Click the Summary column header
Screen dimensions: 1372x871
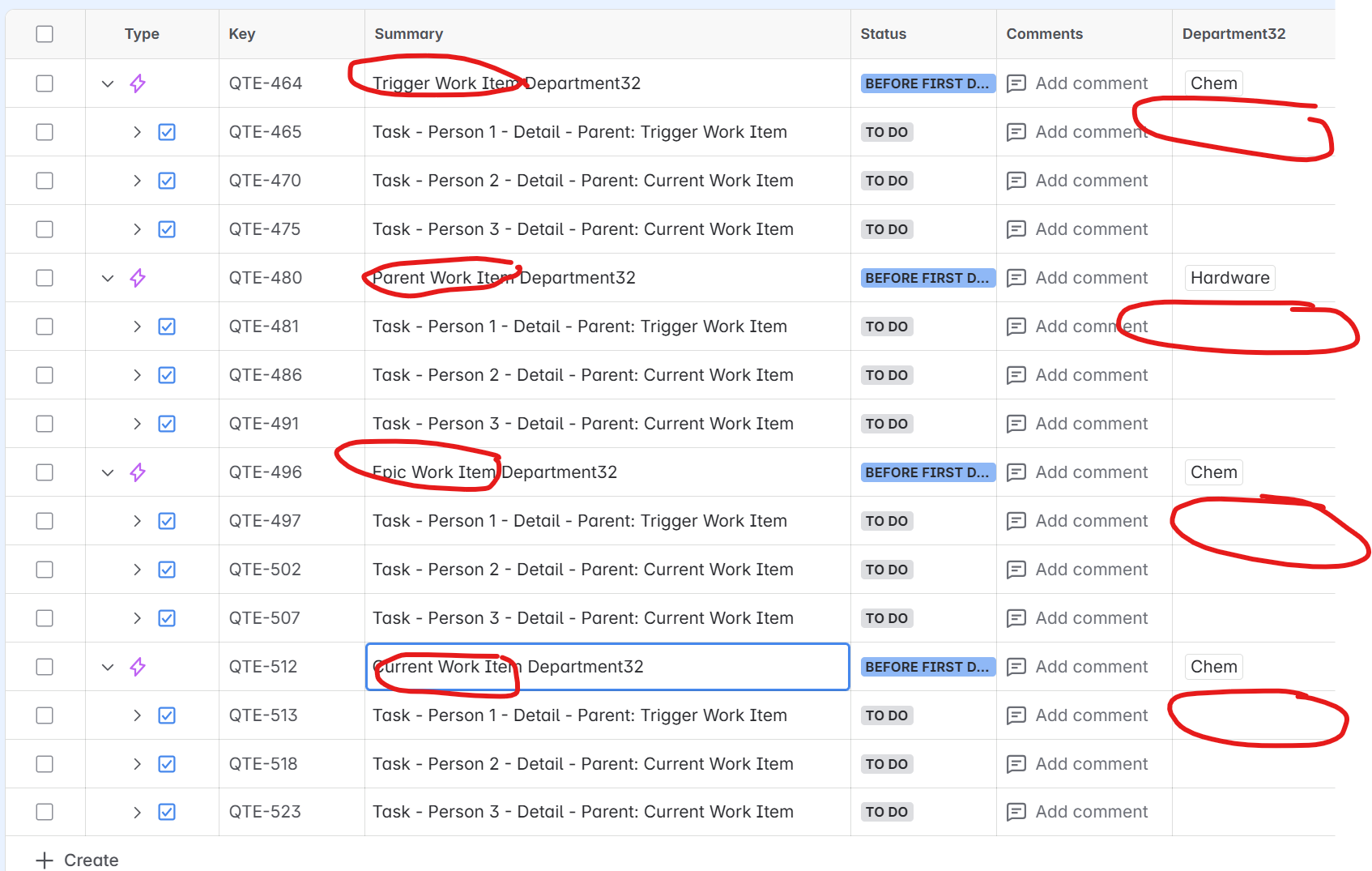click(x=408, y=33)
